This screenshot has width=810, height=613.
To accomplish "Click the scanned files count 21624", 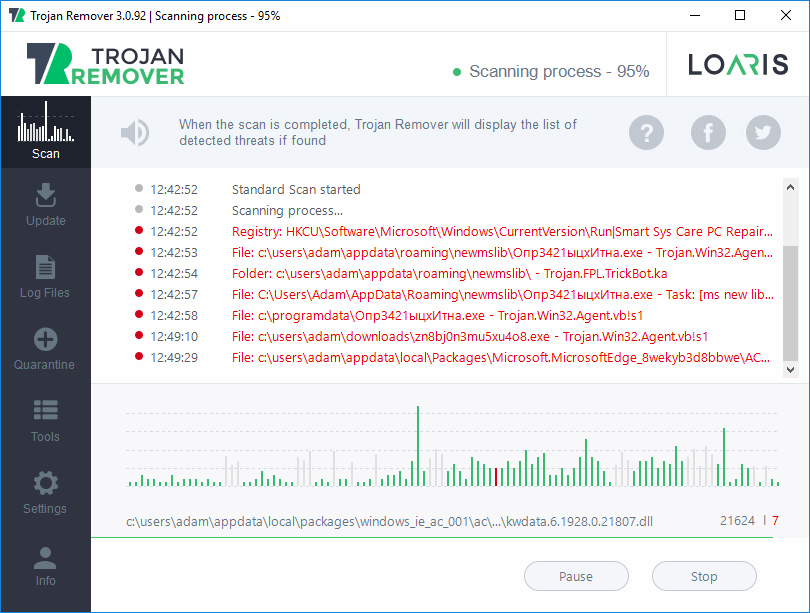I will (x=737, y=521).
